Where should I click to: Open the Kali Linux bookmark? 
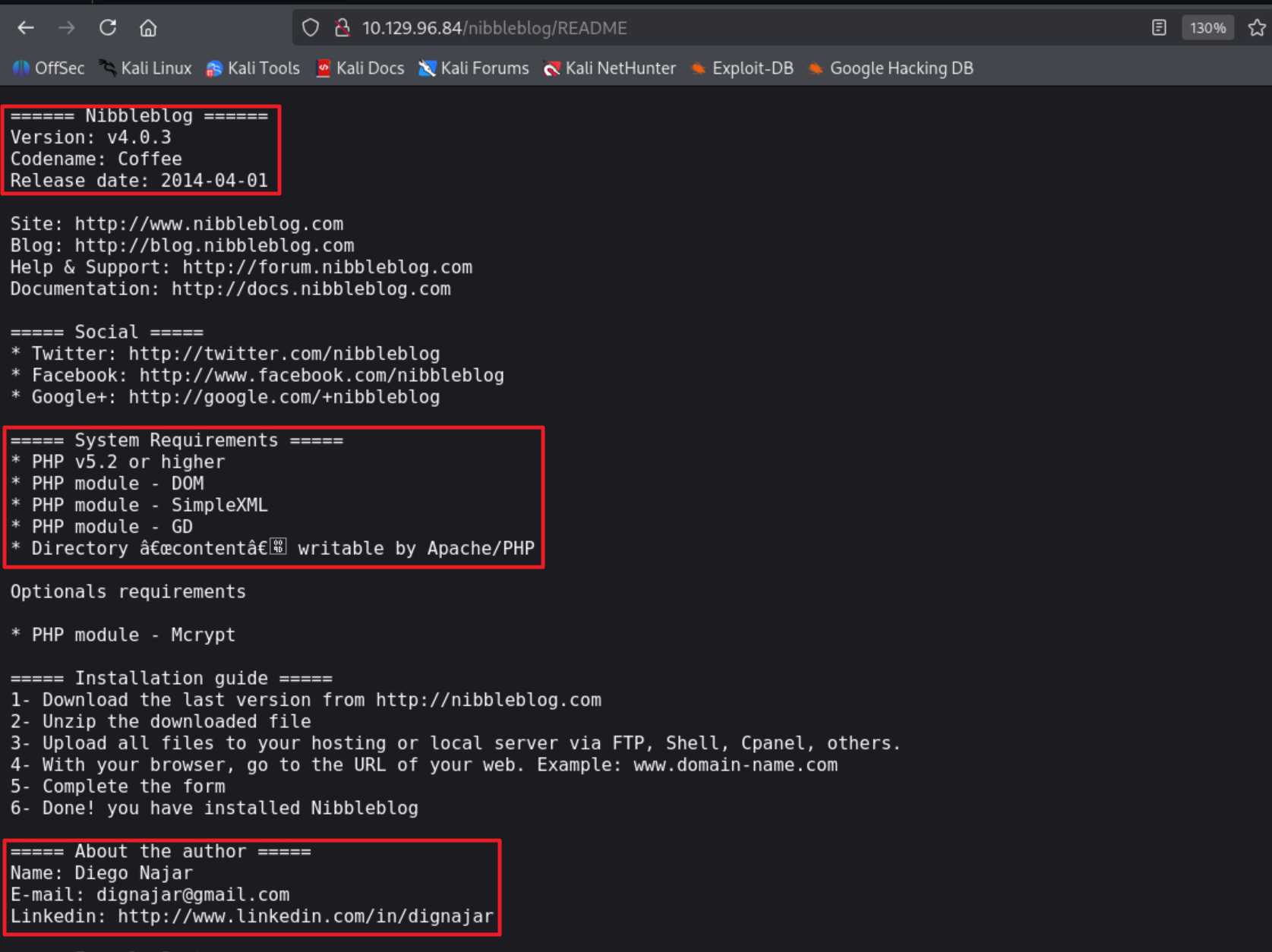(146, 68)
